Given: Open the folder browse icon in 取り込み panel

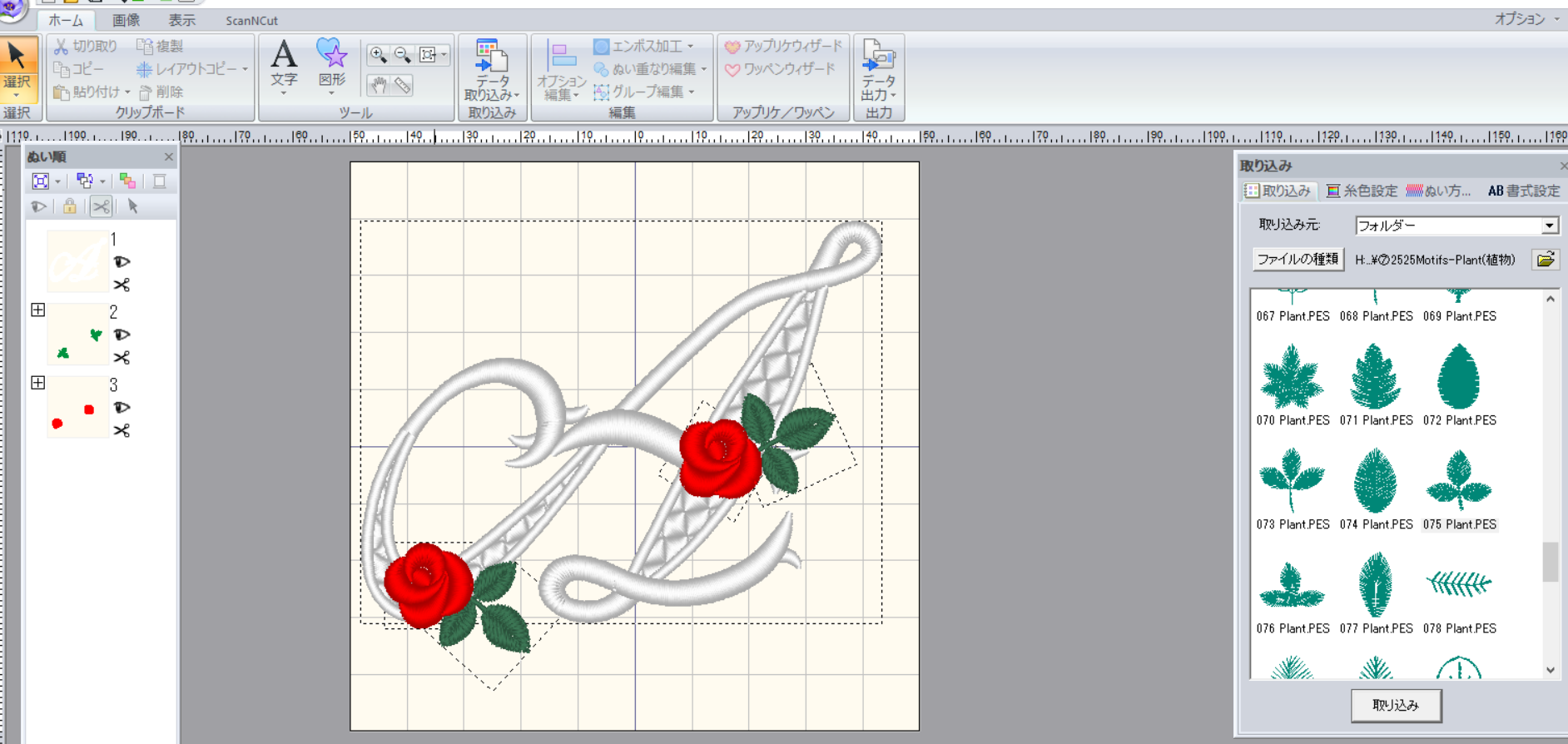Looking at the screenshot, I should pos(1546,260).
